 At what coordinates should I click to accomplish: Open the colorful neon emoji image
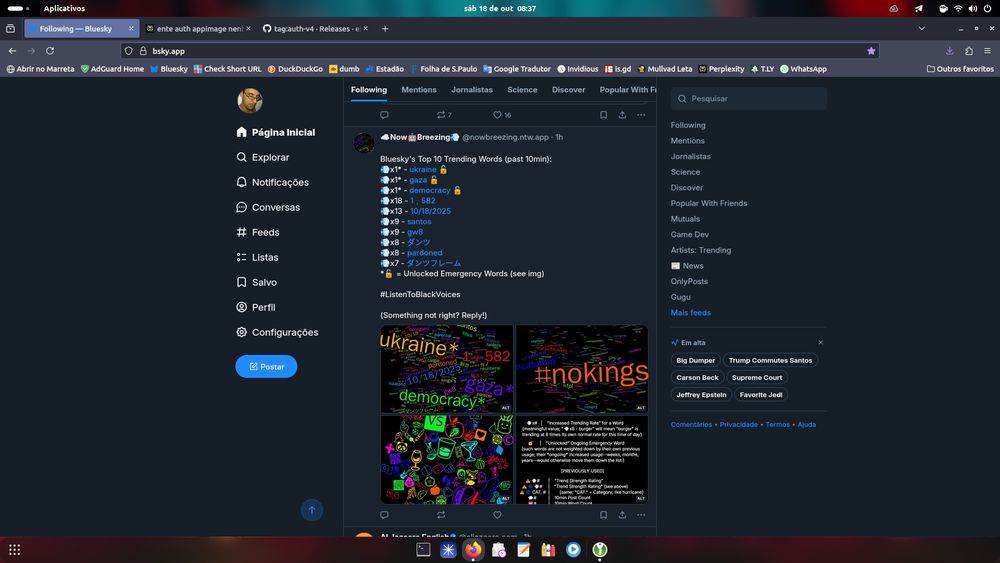[x=446, y=460]
